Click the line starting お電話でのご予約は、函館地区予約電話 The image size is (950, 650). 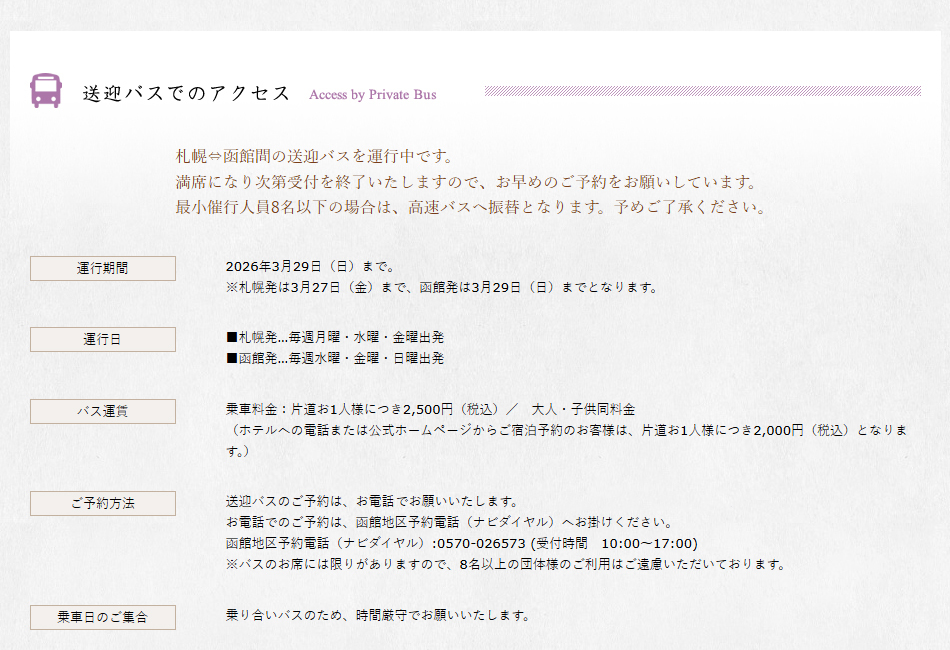[449, 522]
